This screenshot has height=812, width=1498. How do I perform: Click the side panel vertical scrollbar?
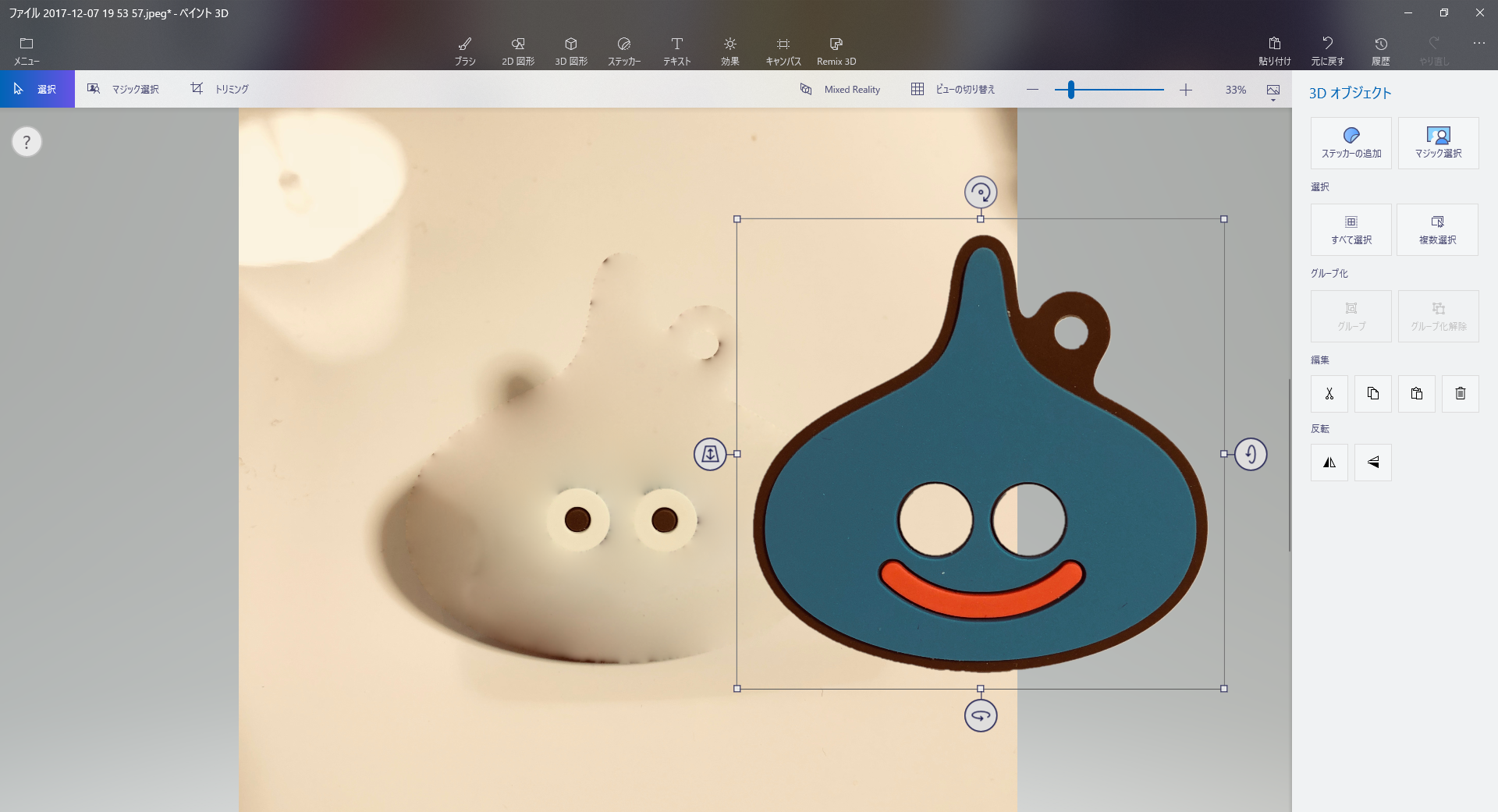click(1290, 465)
